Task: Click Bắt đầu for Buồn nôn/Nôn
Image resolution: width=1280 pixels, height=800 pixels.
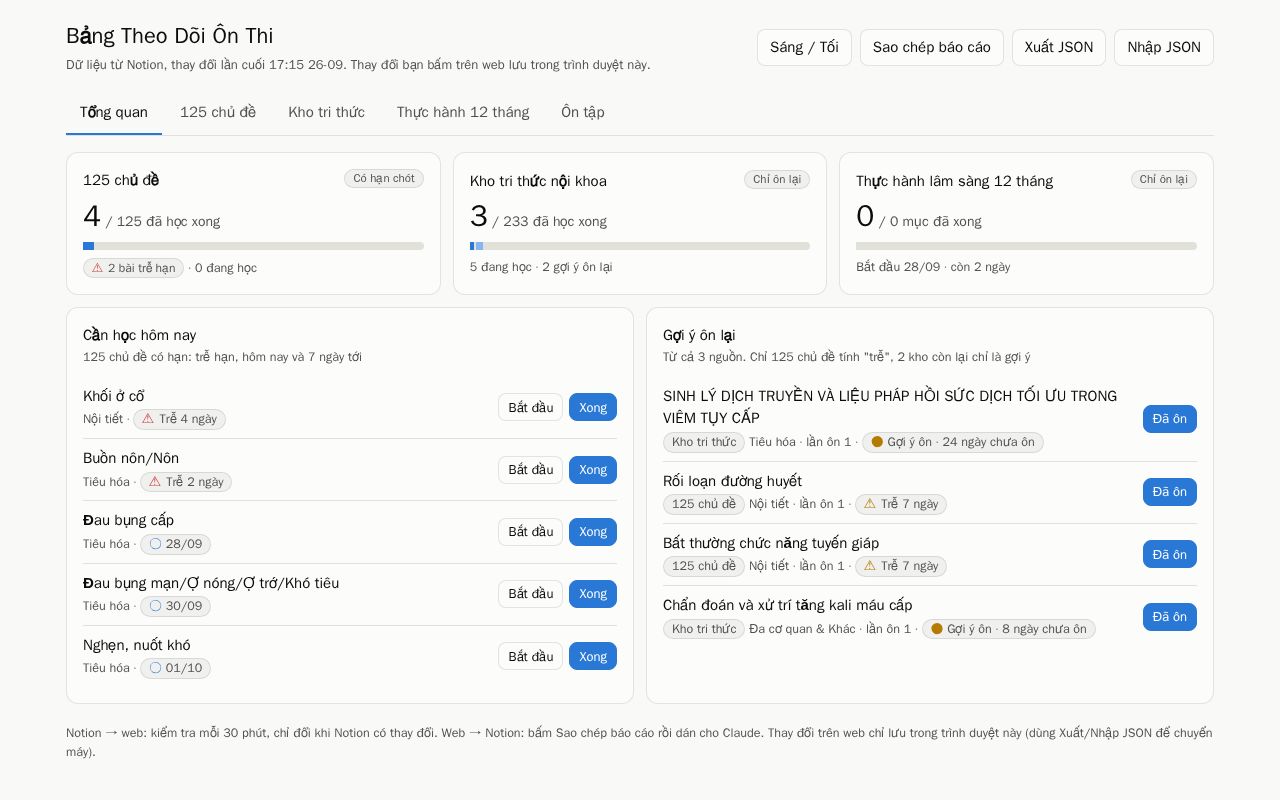Action: 530,470
